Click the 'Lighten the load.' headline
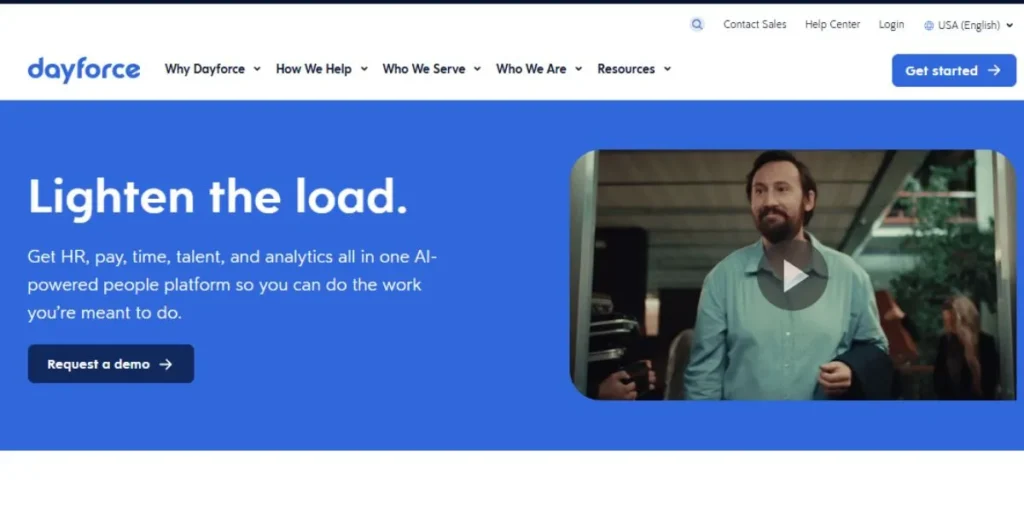This screenshot has width=1024, height=512. pos(218,196)
